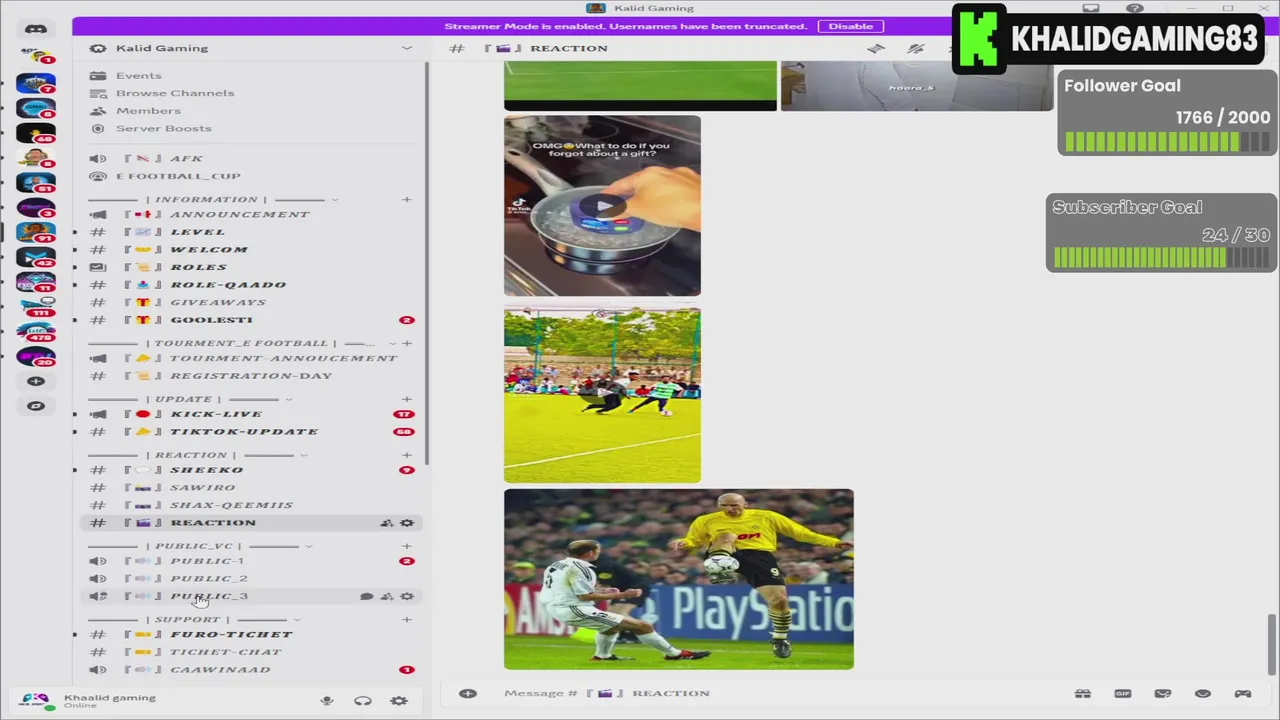The image size is (1280, 720).
Task: Open User Settings gear icon
Action: (x=399, y=701)
